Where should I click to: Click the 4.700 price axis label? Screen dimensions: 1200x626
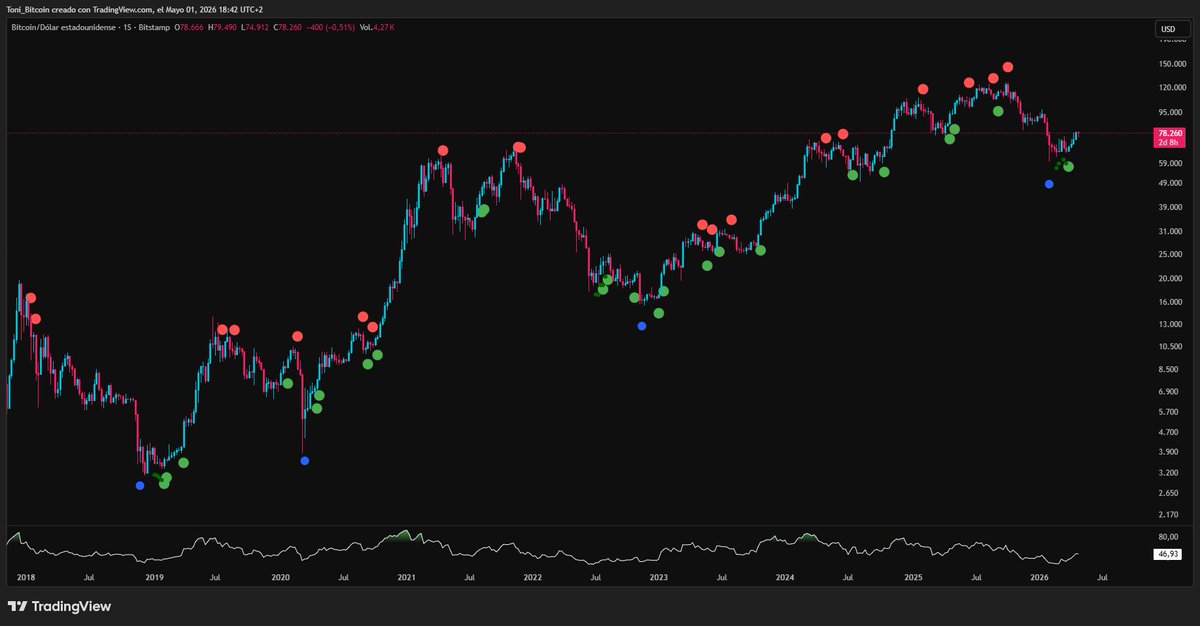click(1168, 432)
